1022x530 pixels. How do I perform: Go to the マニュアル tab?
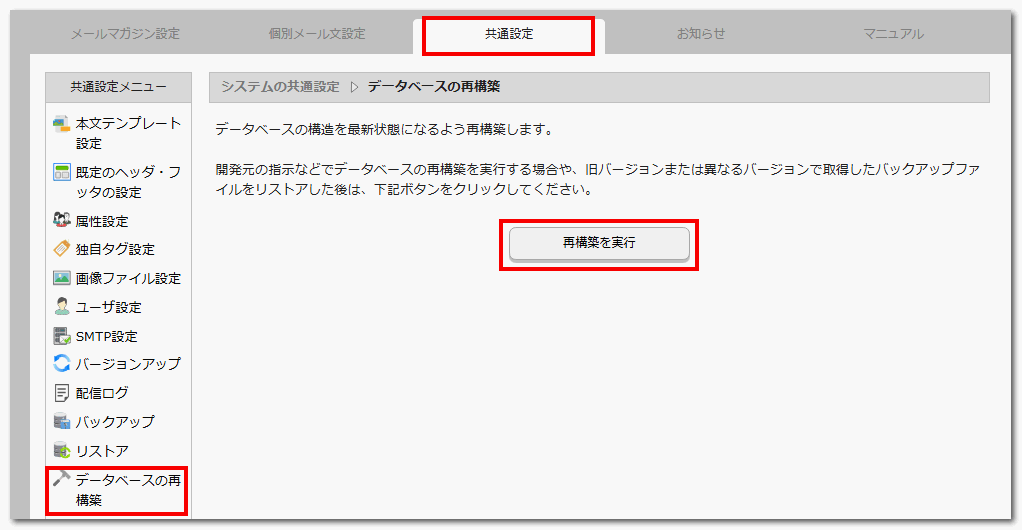coord(894,34)
